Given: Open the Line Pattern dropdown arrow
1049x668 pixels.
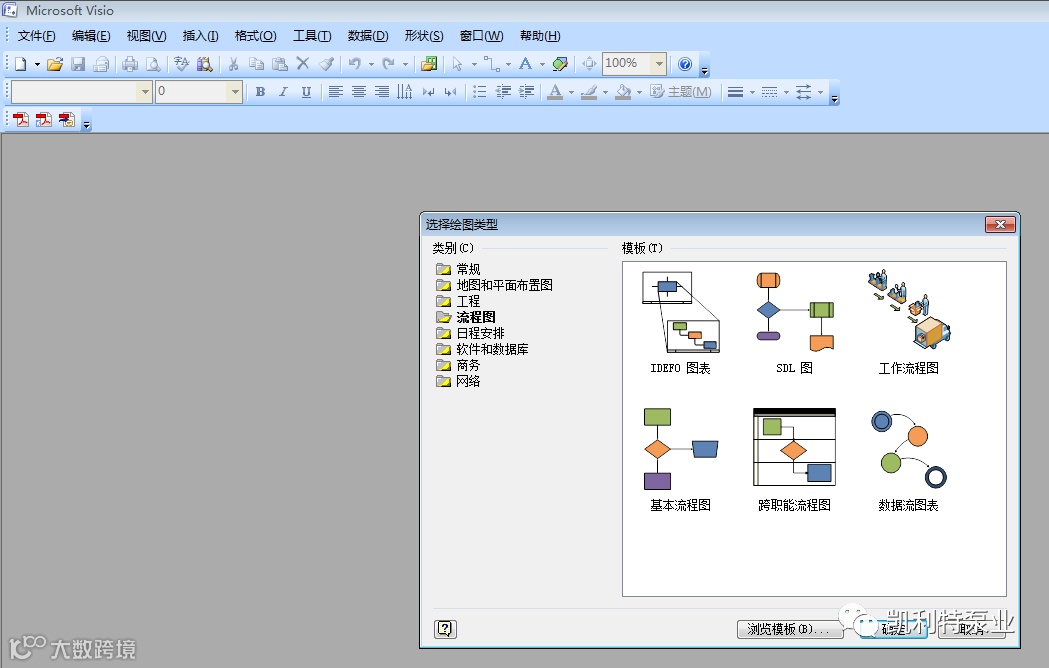Looking at the screenshot, I should [x=787, y=92].
